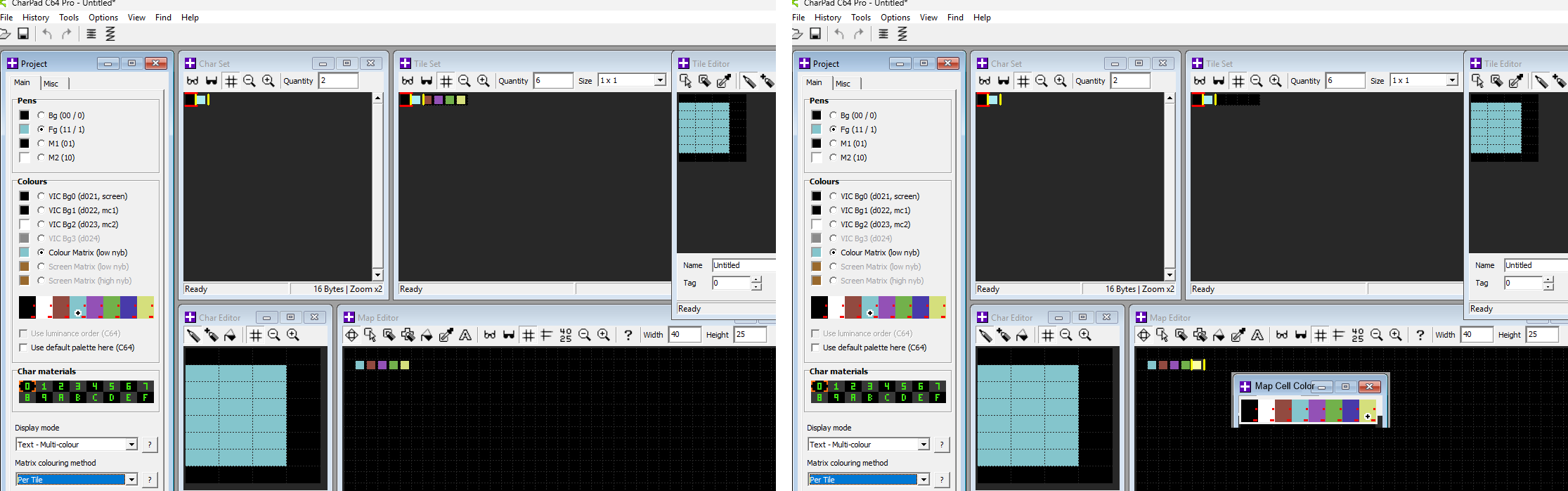The width and height of the screenshot is (1568, 491).
Task: Save project icon in left CharPad toolbar
Action: (23, 34)
